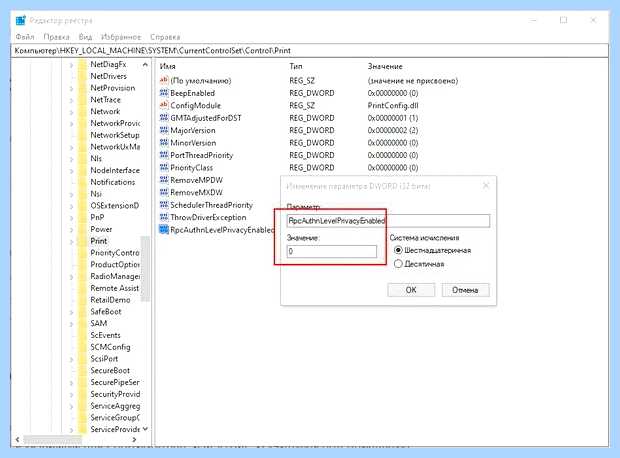The width and height of the screenshot is (620, 458).
Task: Click the Registry Editor app icon in title bar
Action: [x=21, y=20]
